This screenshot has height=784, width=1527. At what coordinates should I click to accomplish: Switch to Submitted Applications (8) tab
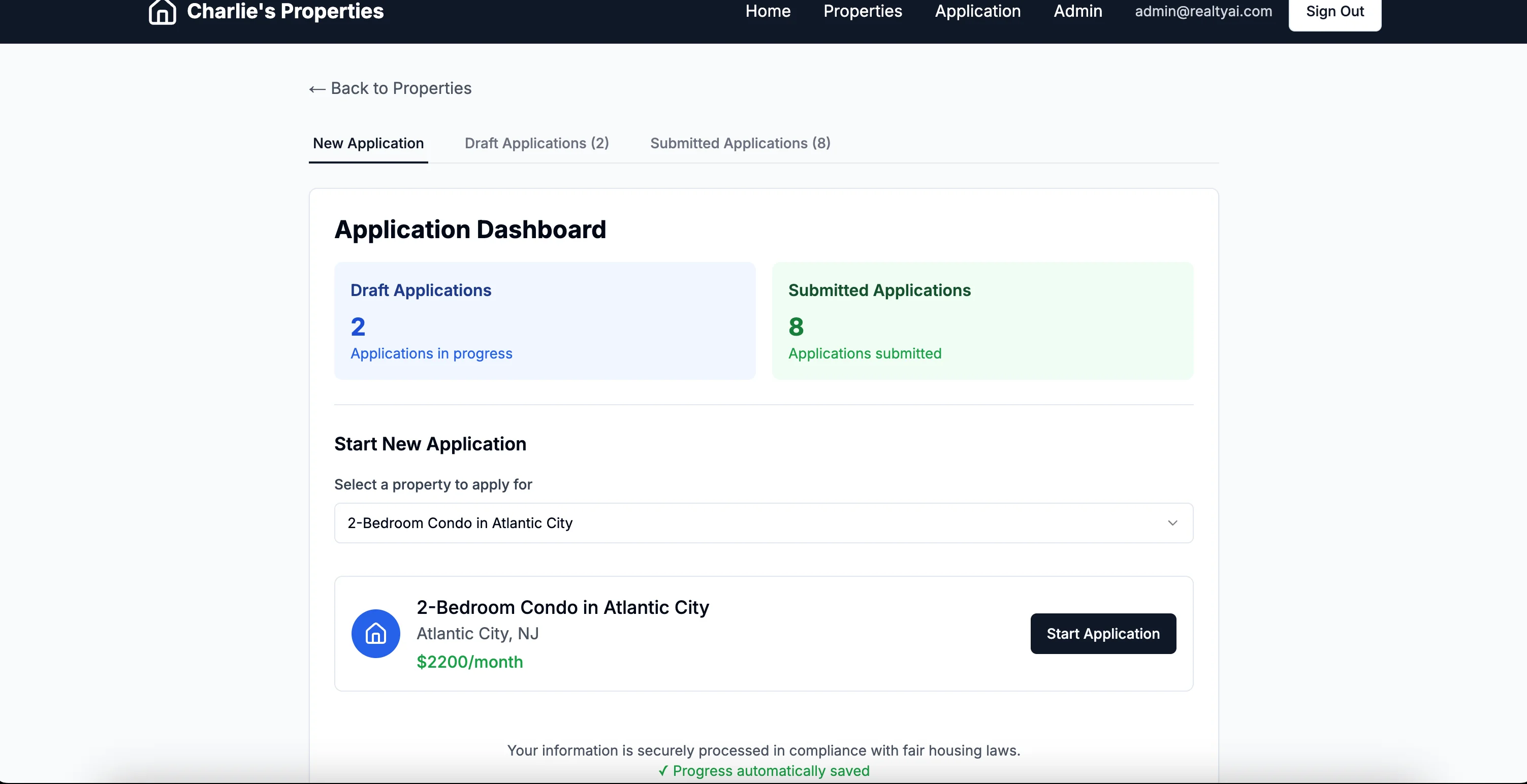[740, 143]
